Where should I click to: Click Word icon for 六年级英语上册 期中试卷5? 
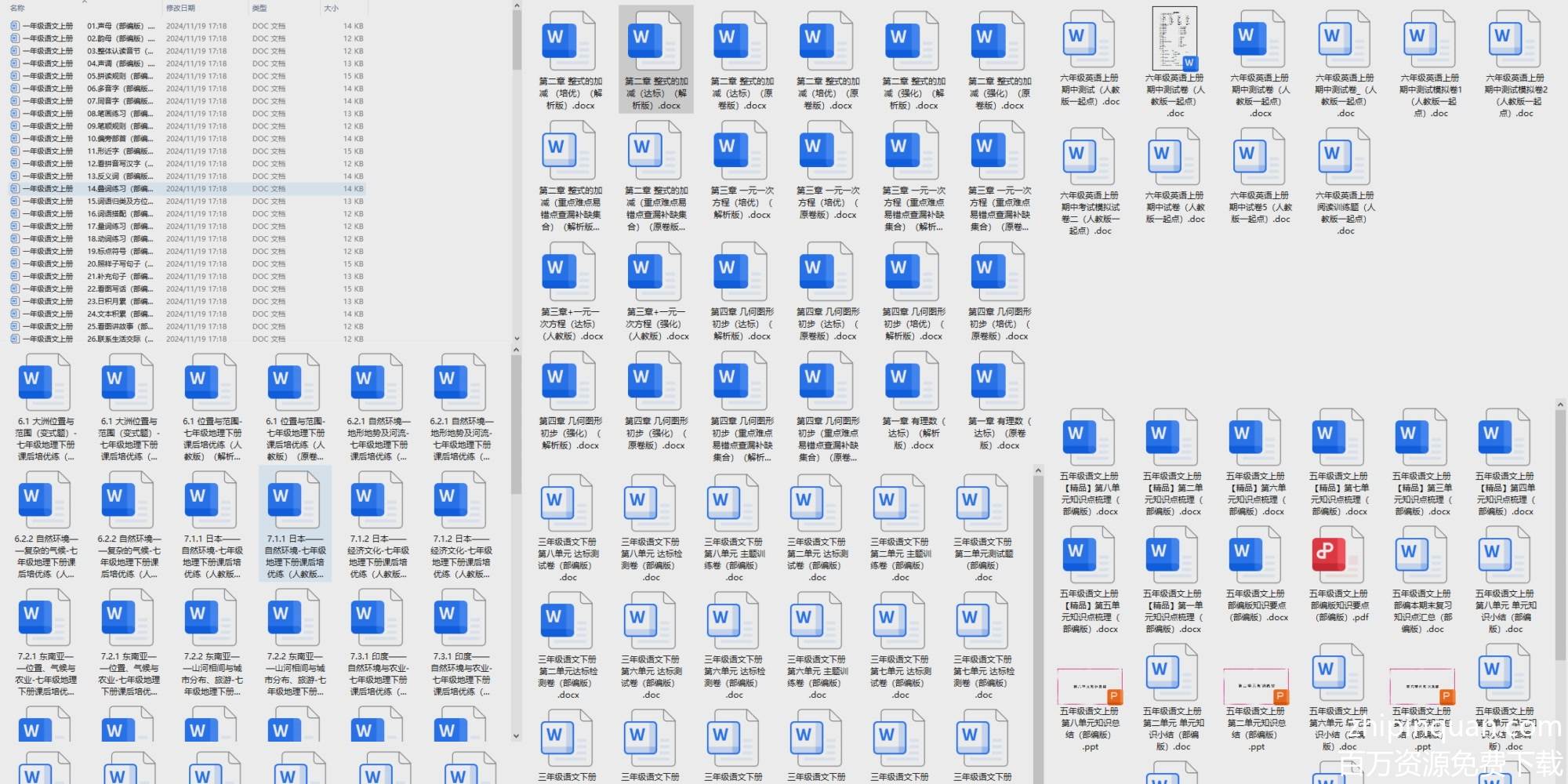pos(1260,157)
